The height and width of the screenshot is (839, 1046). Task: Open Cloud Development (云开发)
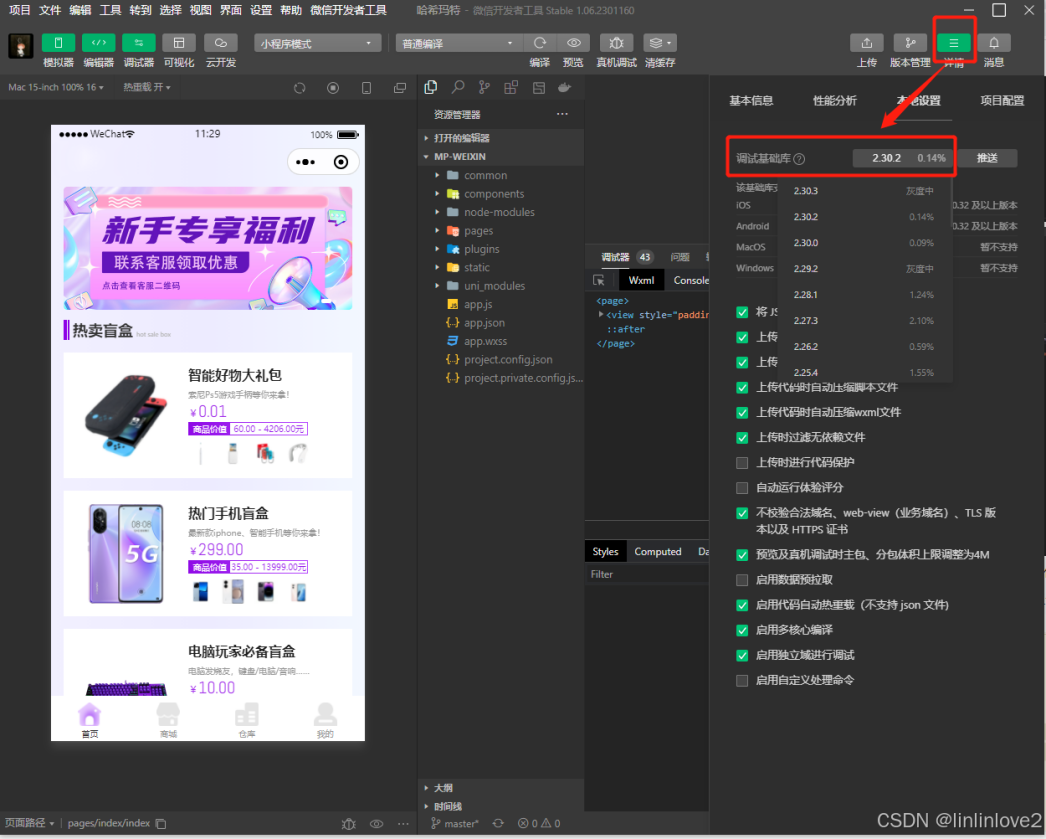(221, 43)
